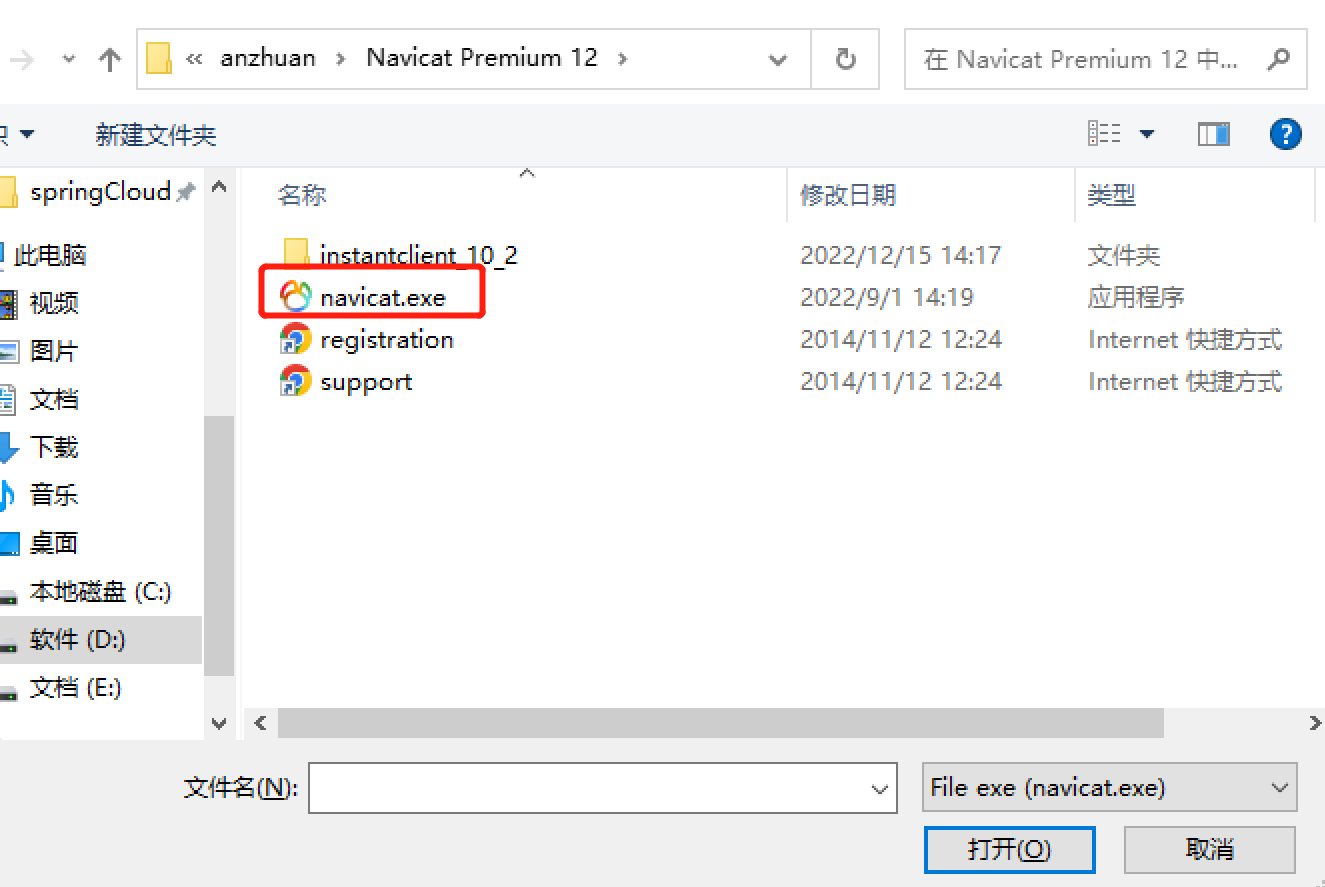1325x887 pixels.
Task: Open the address bar history dropdown
Action: [x=778, y=60]
